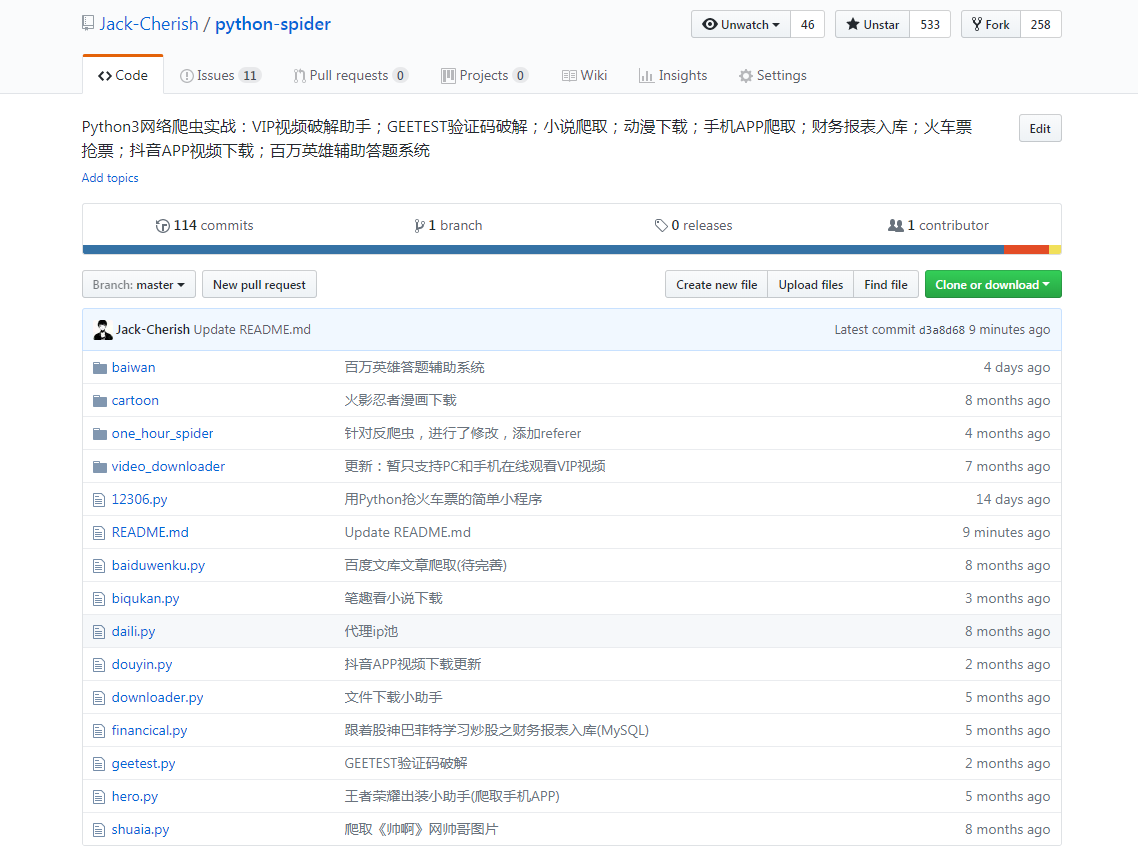The height and width of the screenshot is (852, 1138).
Task: Click the Add topics link
Action: pos(110,178)
